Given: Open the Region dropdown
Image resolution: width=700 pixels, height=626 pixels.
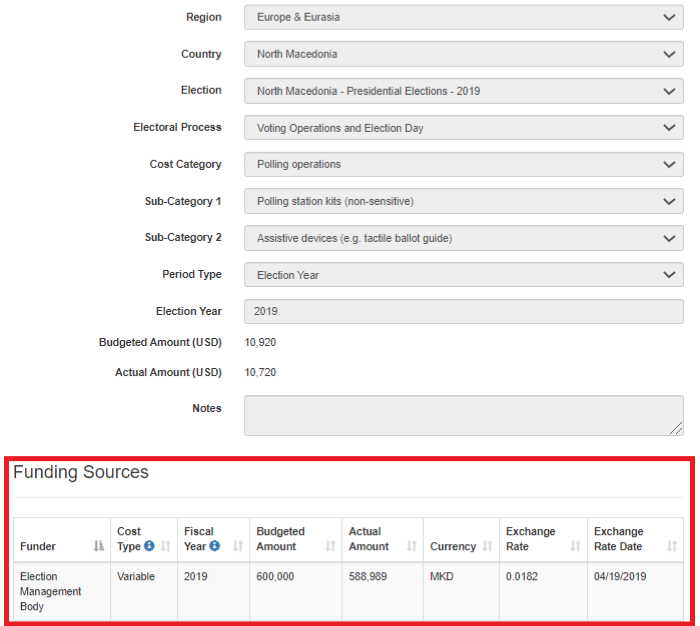Looking at the screenshot, I should point(464,18).
